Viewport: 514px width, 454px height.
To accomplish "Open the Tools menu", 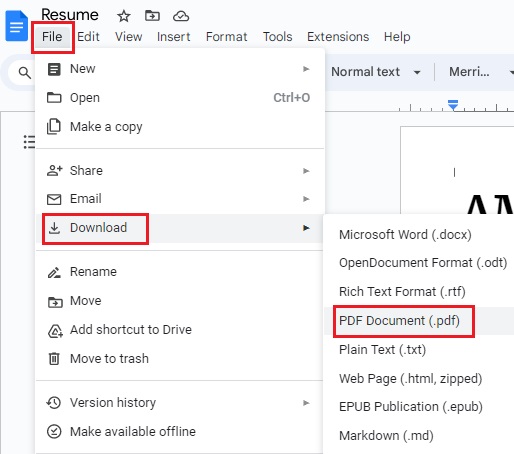I will click(x=278, y=37).
